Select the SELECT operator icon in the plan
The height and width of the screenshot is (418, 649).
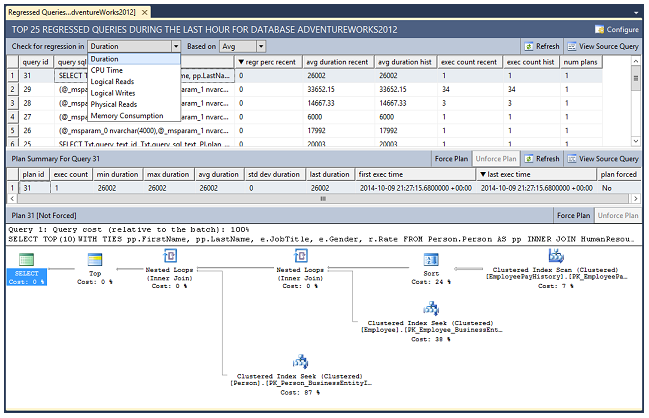click(26, 259)
